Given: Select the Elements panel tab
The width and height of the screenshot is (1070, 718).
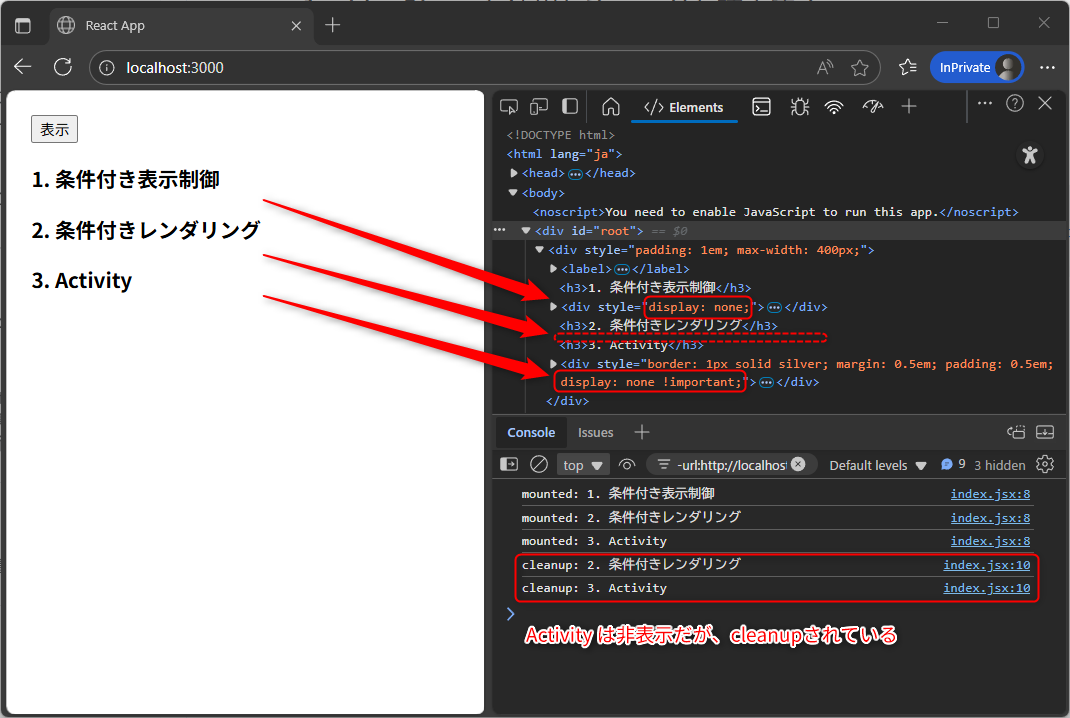Looking at the screenshot, I should pyautogui.click(x=684, y=107).
